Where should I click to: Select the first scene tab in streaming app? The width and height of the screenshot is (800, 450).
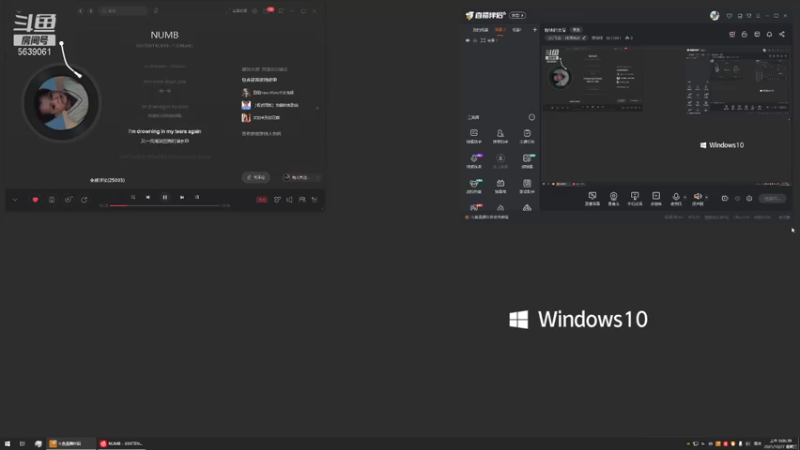click(480, 30)
